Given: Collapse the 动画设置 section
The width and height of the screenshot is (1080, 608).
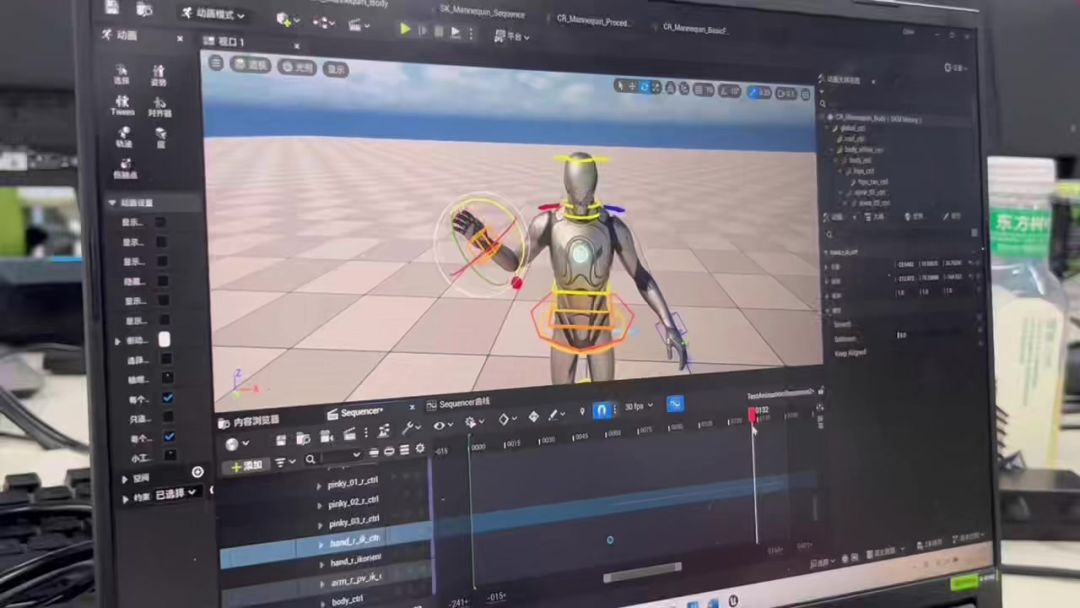Looking at the screenshot, I should (112, 203).
